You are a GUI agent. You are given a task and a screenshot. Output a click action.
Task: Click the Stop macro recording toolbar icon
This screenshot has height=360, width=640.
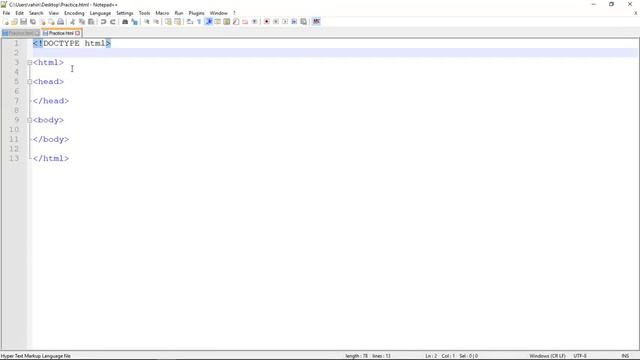(x=276, y=22)
